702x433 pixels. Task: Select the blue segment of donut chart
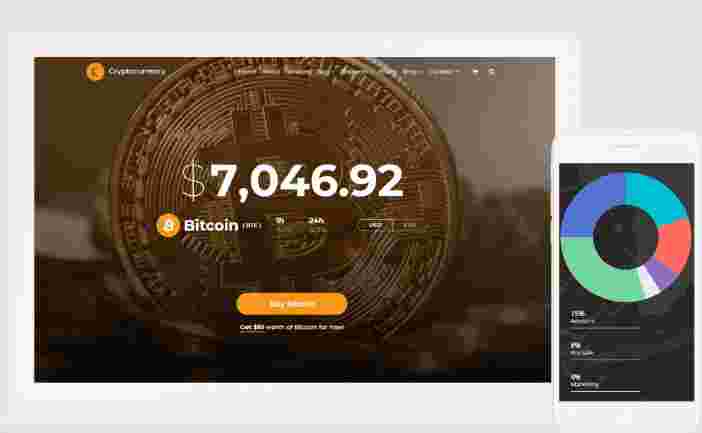[x=590, y=201]
